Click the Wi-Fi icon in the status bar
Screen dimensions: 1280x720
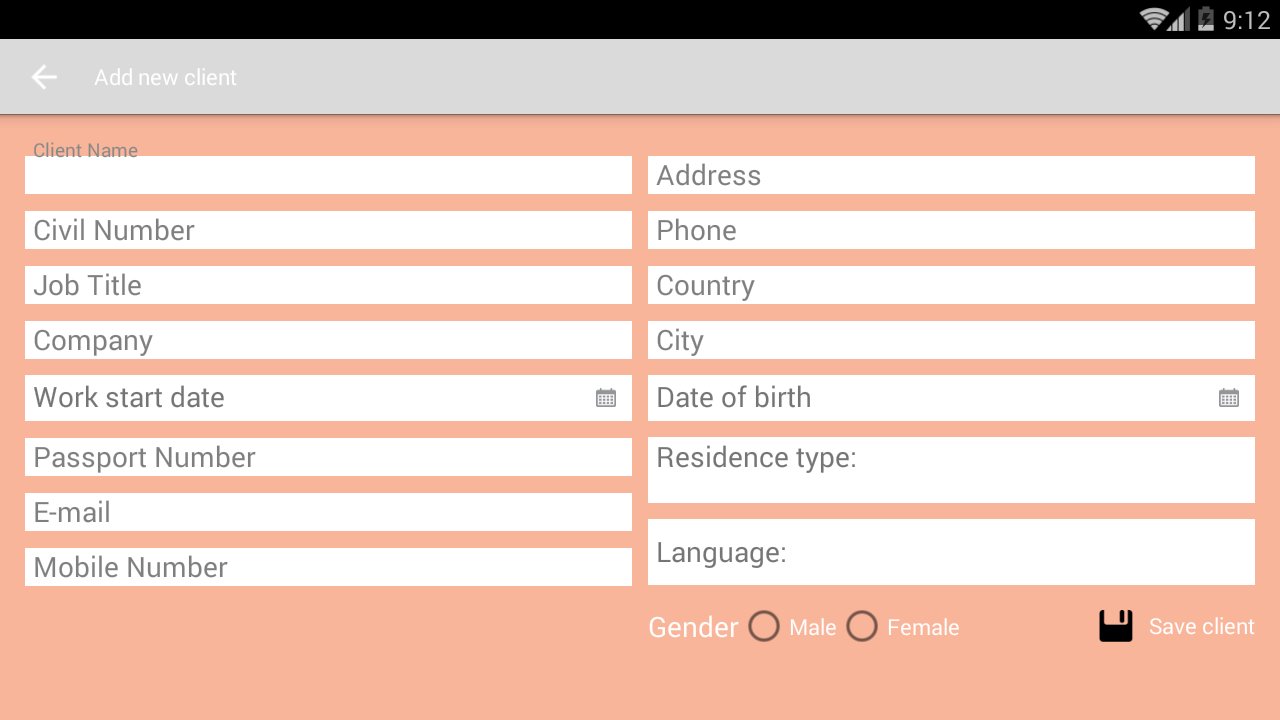point(1152,18)
